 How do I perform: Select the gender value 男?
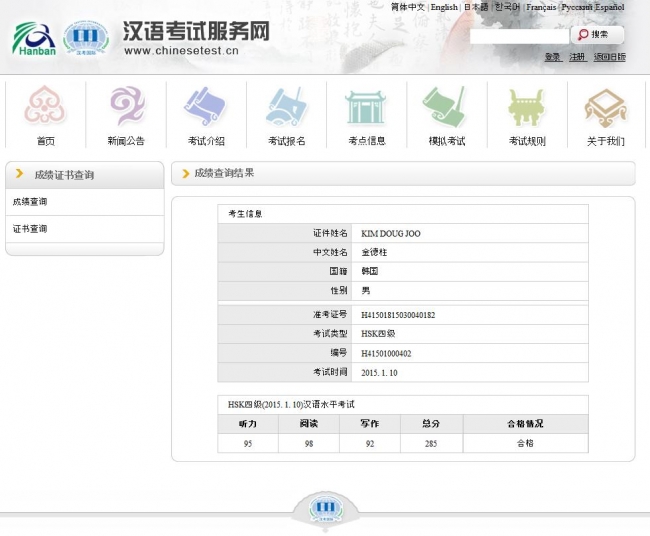(365, 290)
